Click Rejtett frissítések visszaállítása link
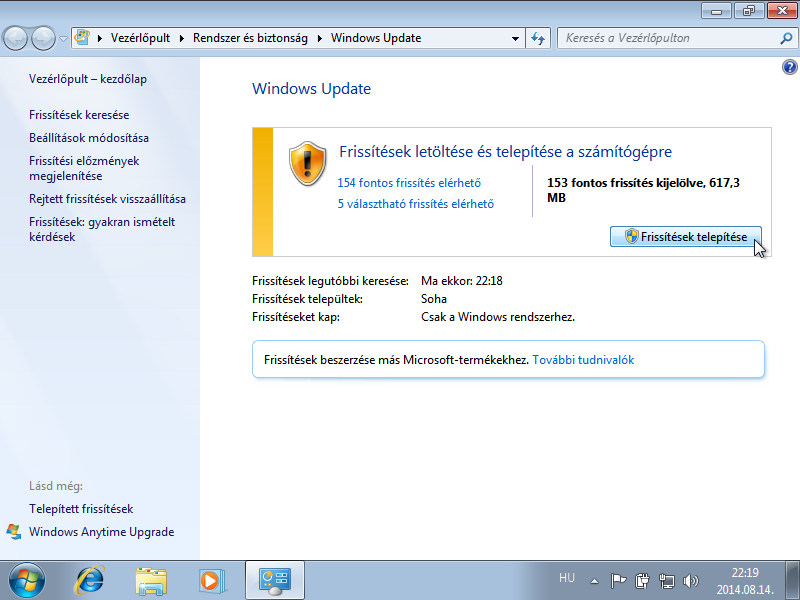Image resolution: width=800 pixels, height=600 pixels. pos(107,199)
